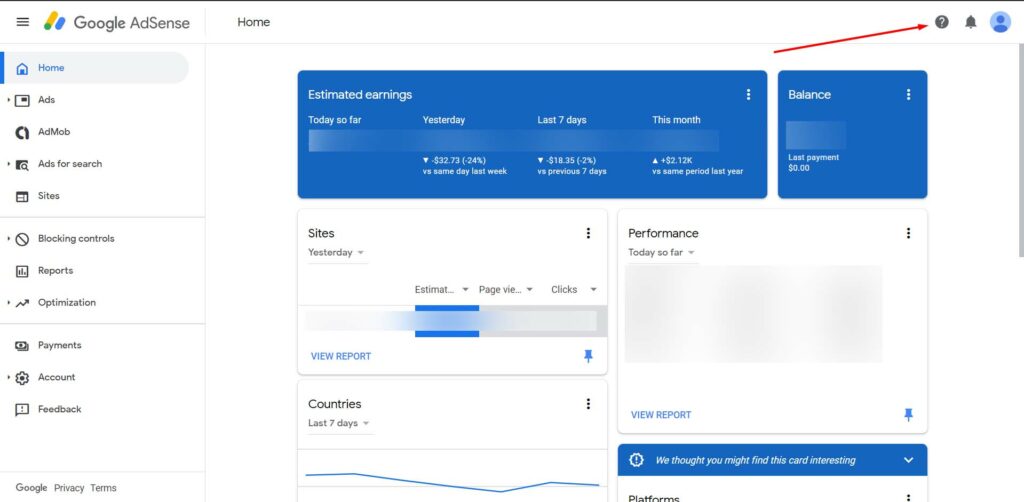Open the Help question mark icon
Screen dimensions: 1024x502
(941, 22)
